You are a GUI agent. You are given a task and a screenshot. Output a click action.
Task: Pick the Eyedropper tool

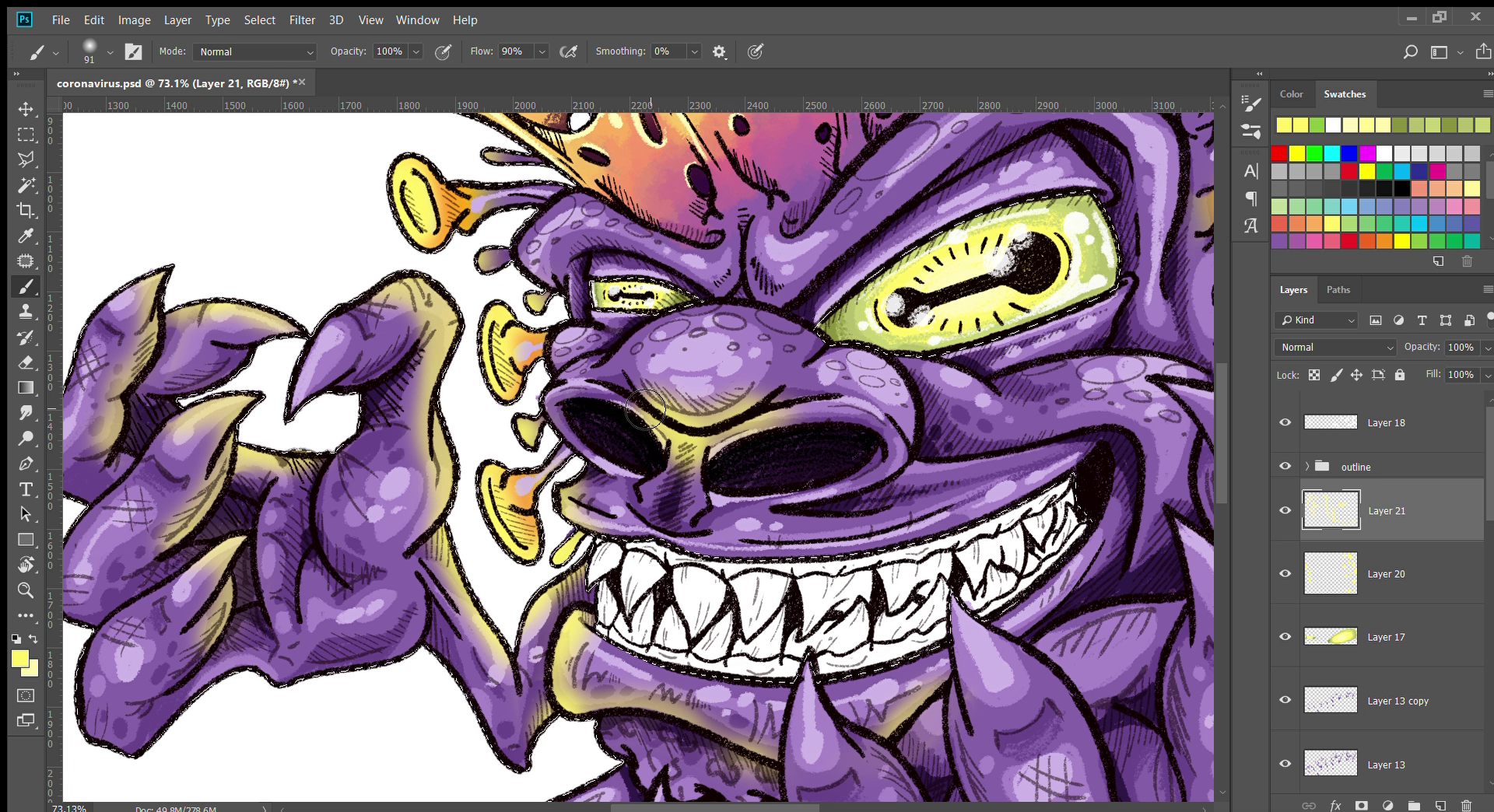click(26, 236)
